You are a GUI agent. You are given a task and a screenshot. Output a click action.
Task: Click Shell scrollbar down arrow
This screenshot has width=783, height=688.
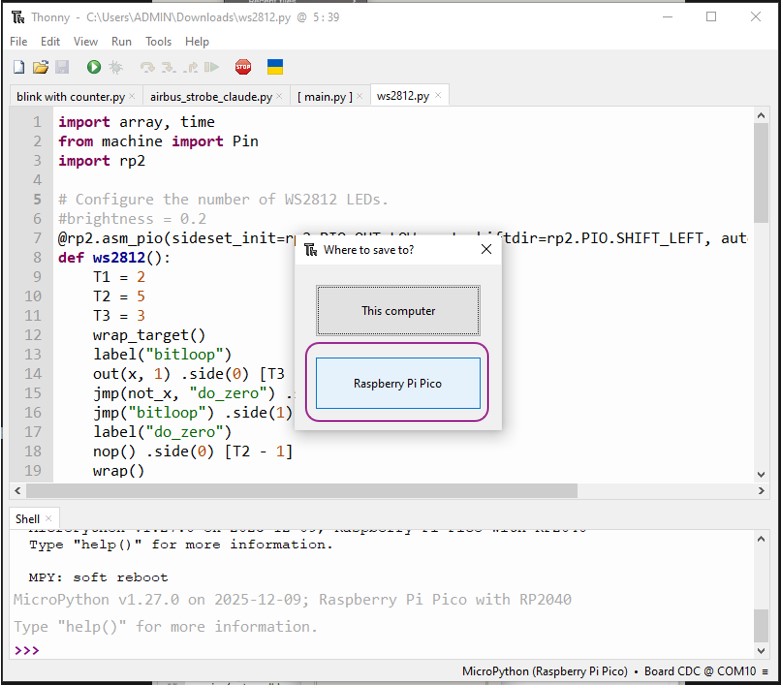coord(761,651)
